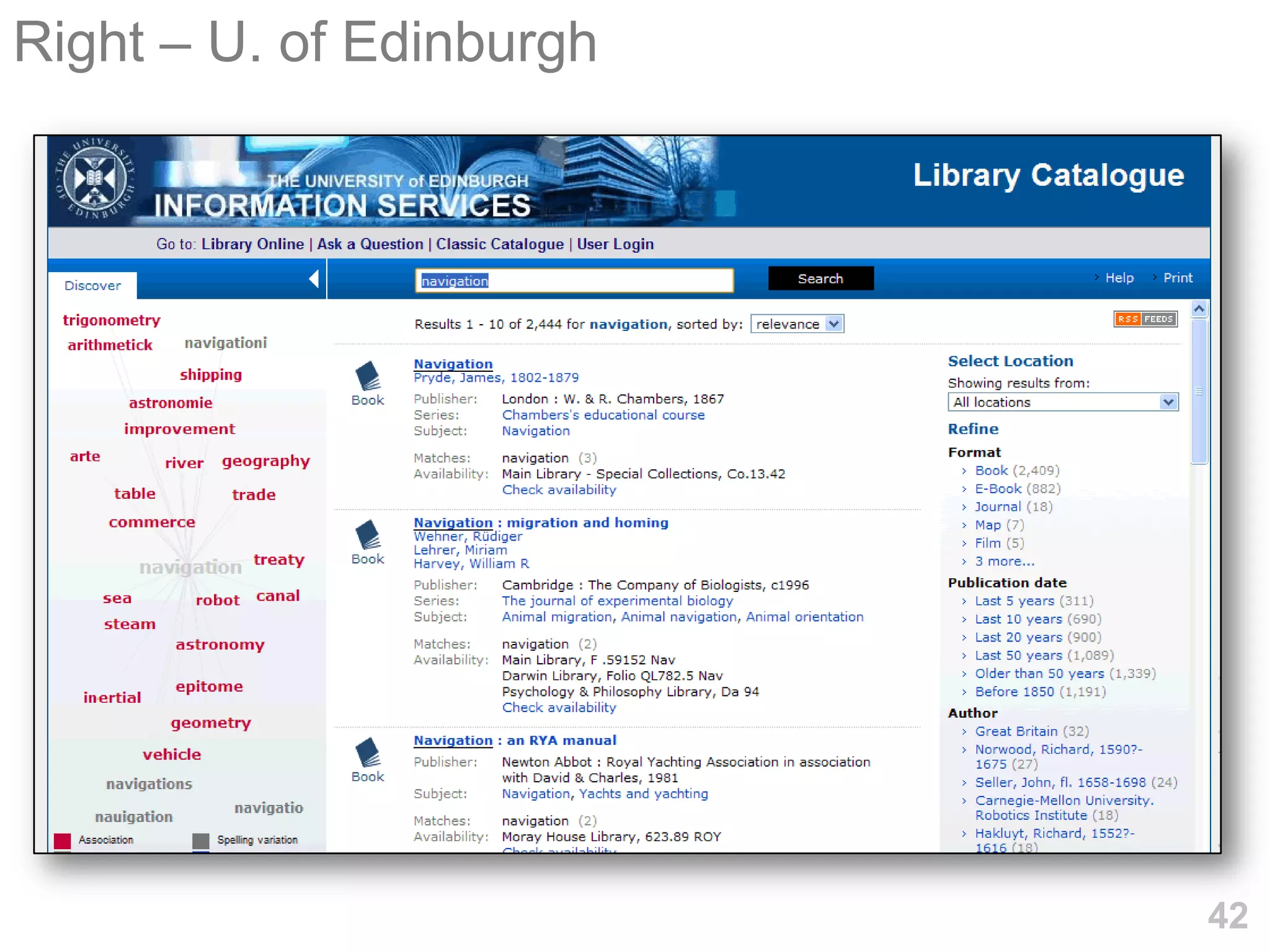Refine format to E-Book (882)

click(x=1018, y=488)
